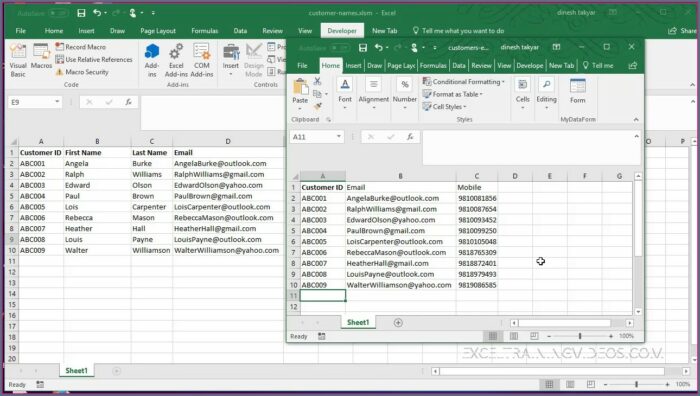The image size is (700, 396).
Task: Open Macro Security settings
Action: coord(82,72)
